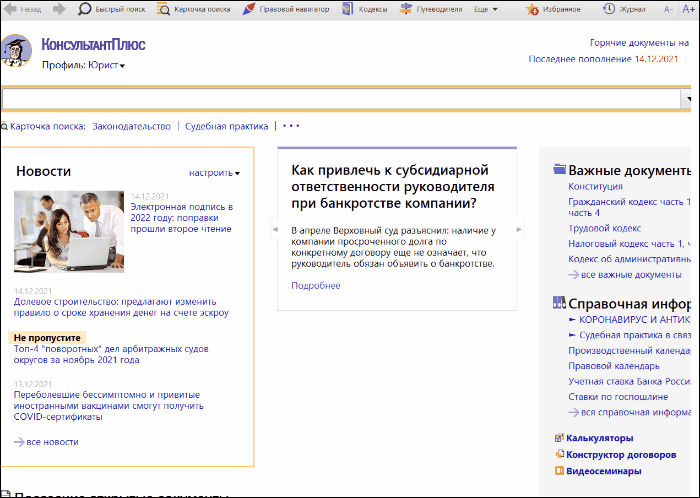Open the Журнал clock icon
Viewport: 700px width, 498px height.
(608, 9)
